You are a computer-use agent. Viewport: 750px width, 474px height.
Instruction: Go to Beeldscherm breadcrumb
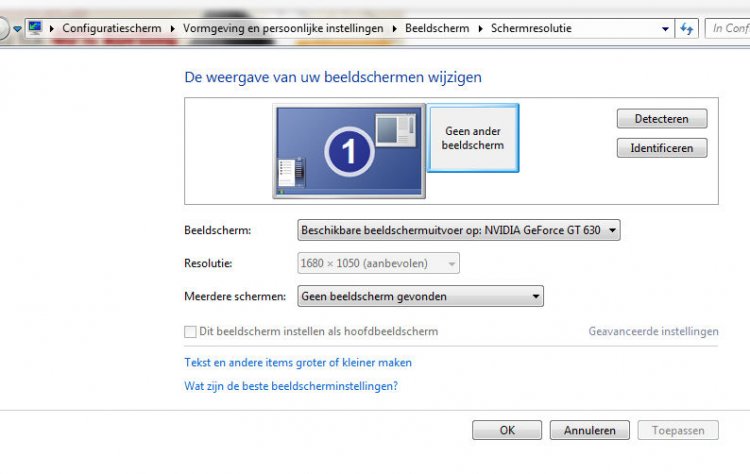point(437,28)
